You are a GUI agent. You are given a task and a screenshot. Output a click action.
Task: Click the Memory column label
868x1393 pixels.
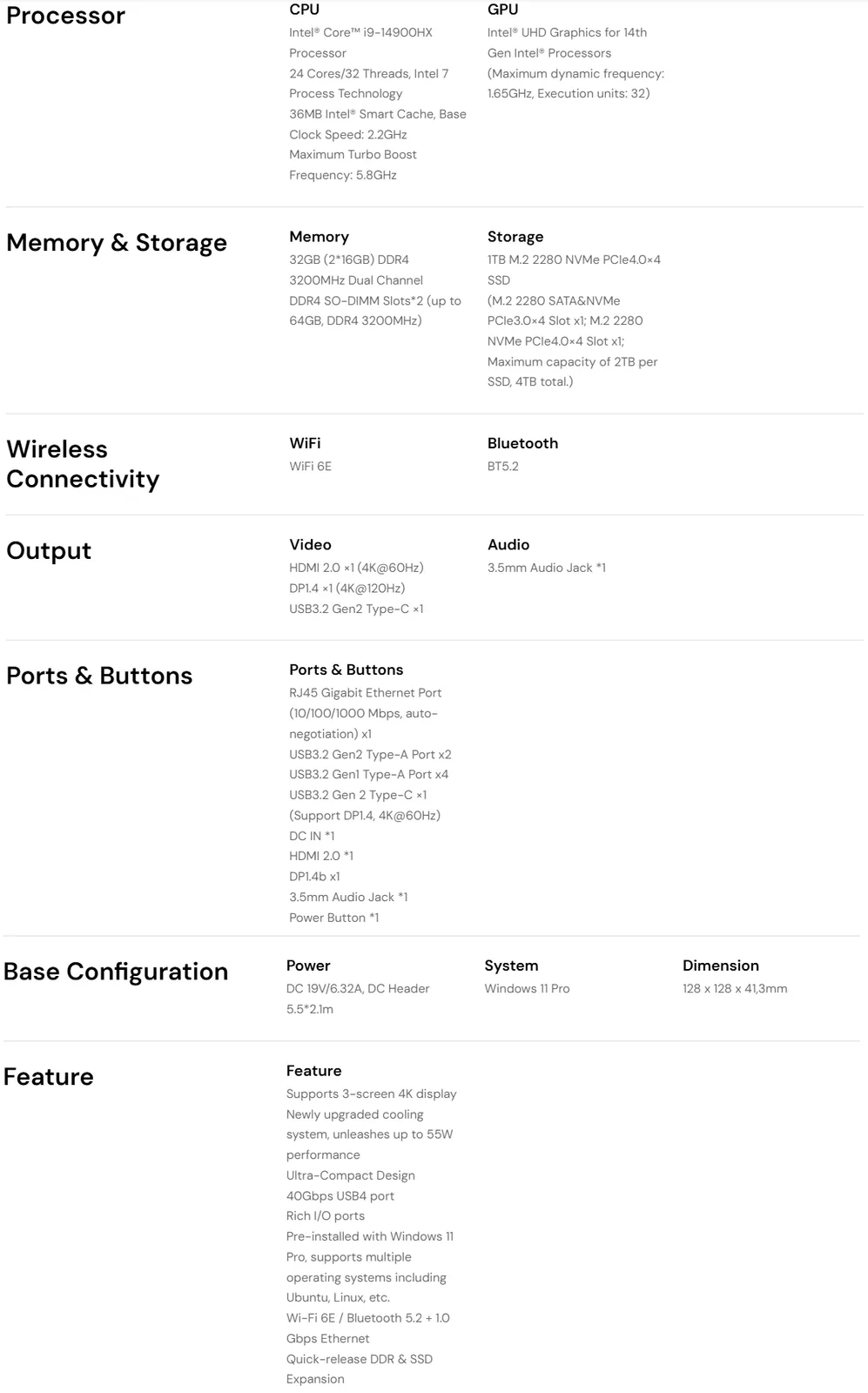tap(319, 237)
